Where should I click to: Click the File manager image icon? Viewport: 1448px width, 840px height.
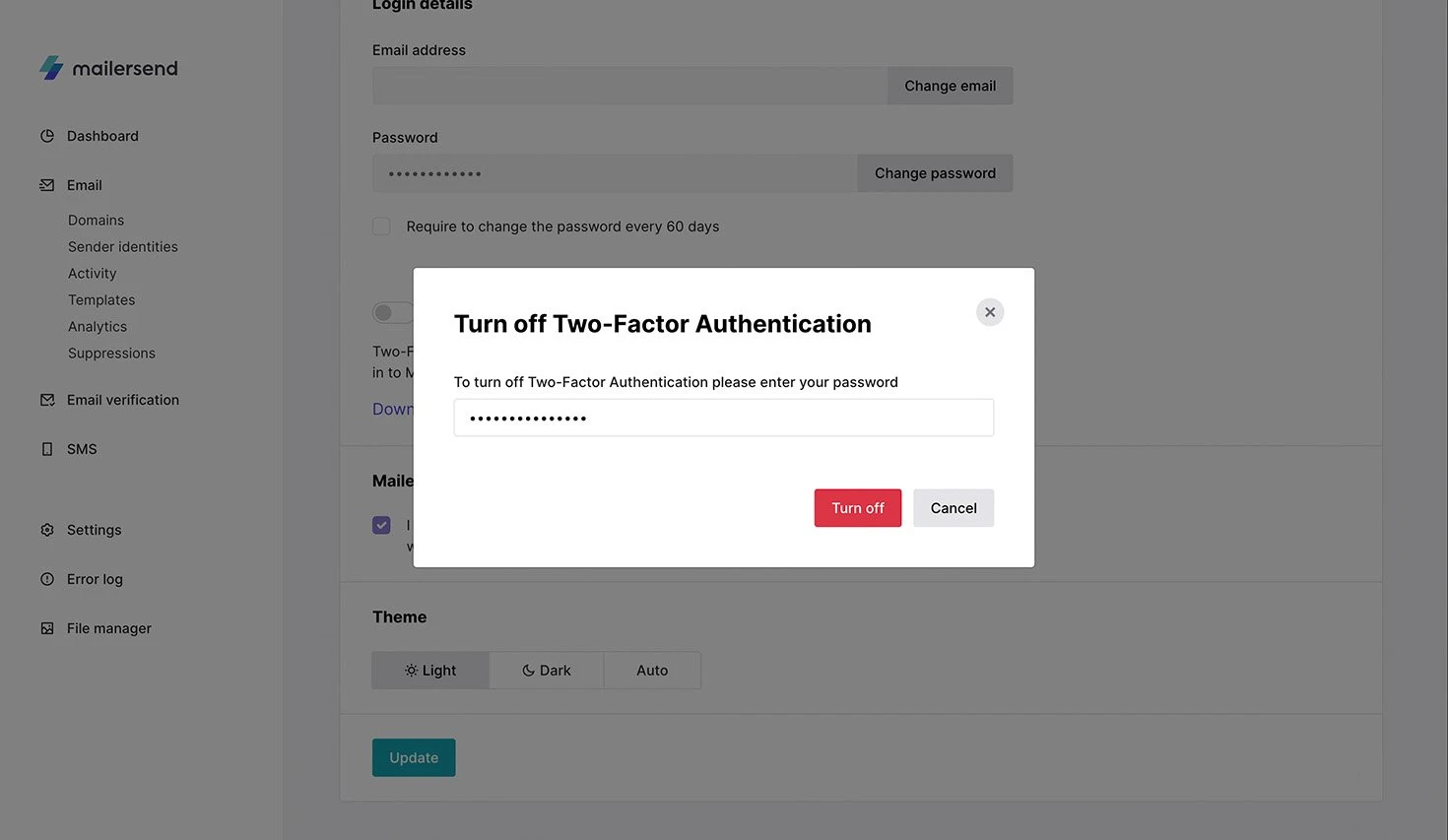(x=47, y=628)
